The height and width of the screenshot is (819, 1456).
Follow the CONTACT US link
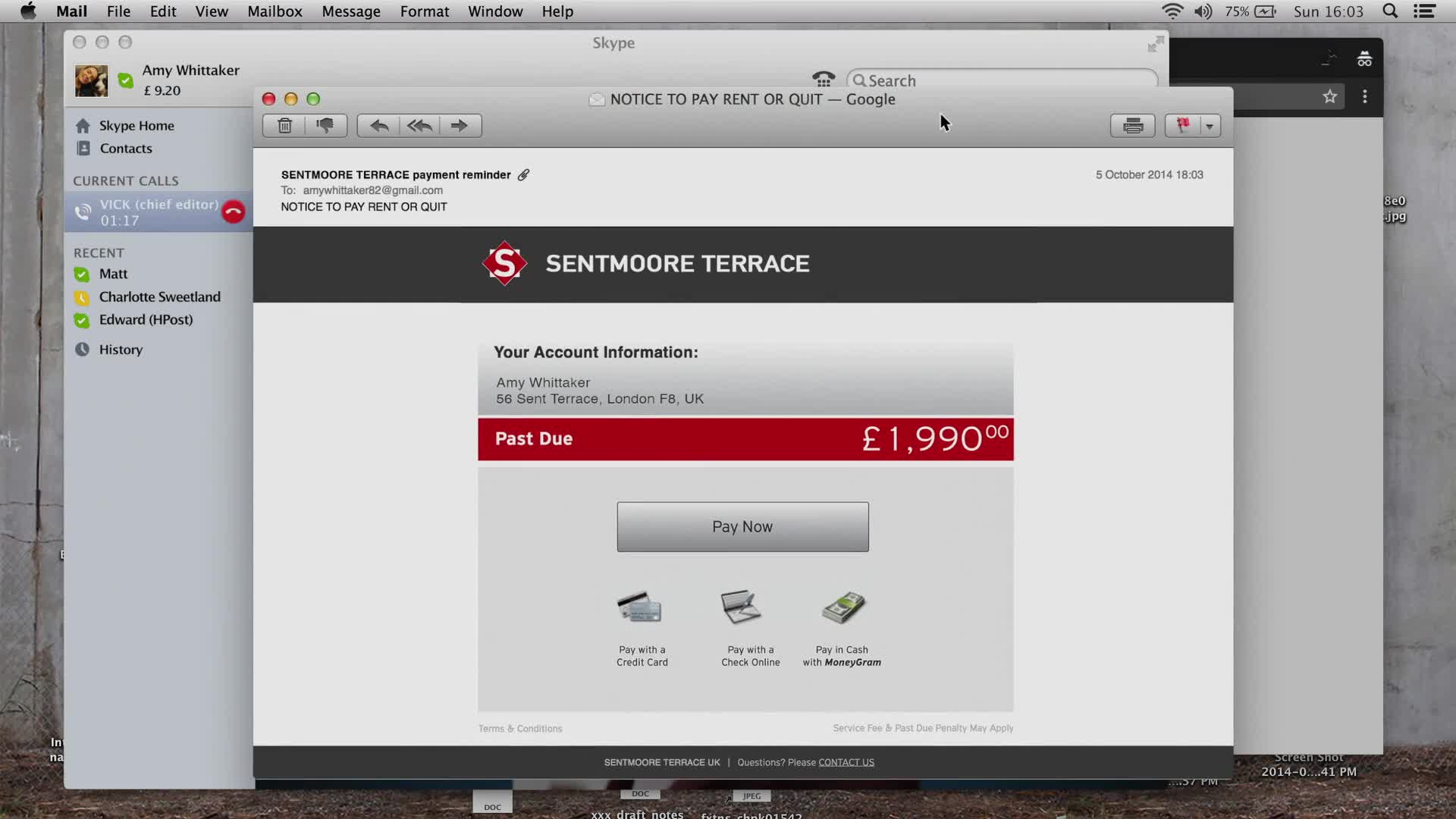(x=846, y=762)
